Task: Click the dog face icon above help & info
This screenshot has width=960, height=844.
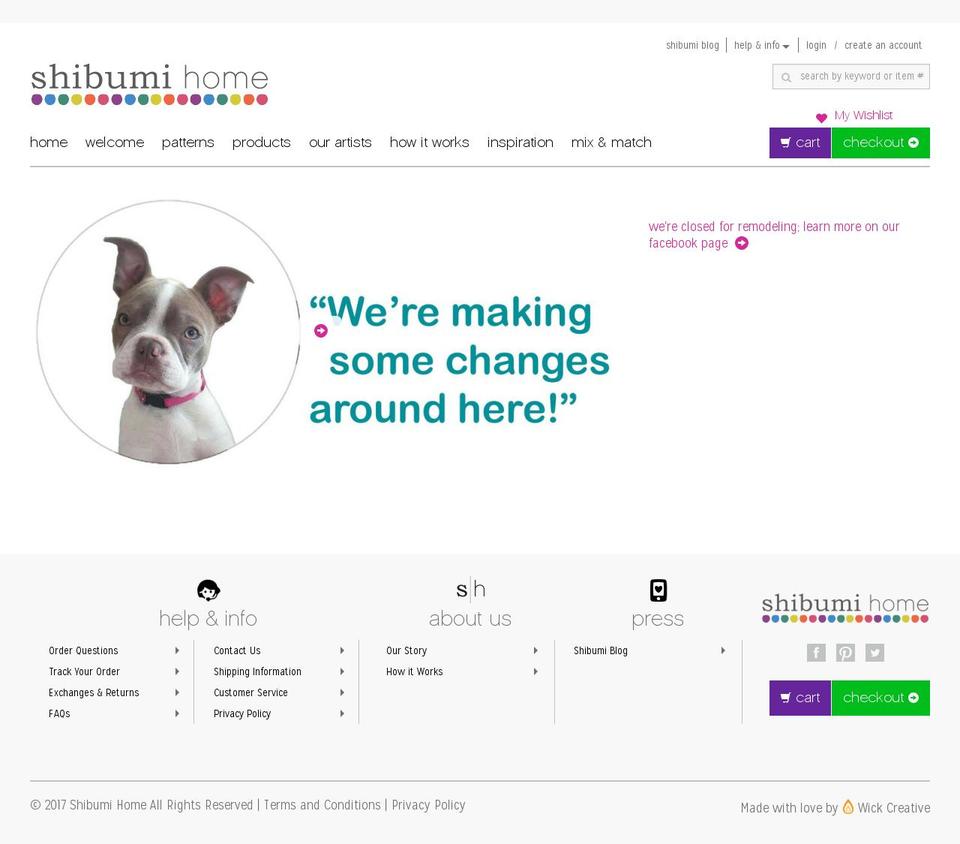Action: click(x=208, y=590)
